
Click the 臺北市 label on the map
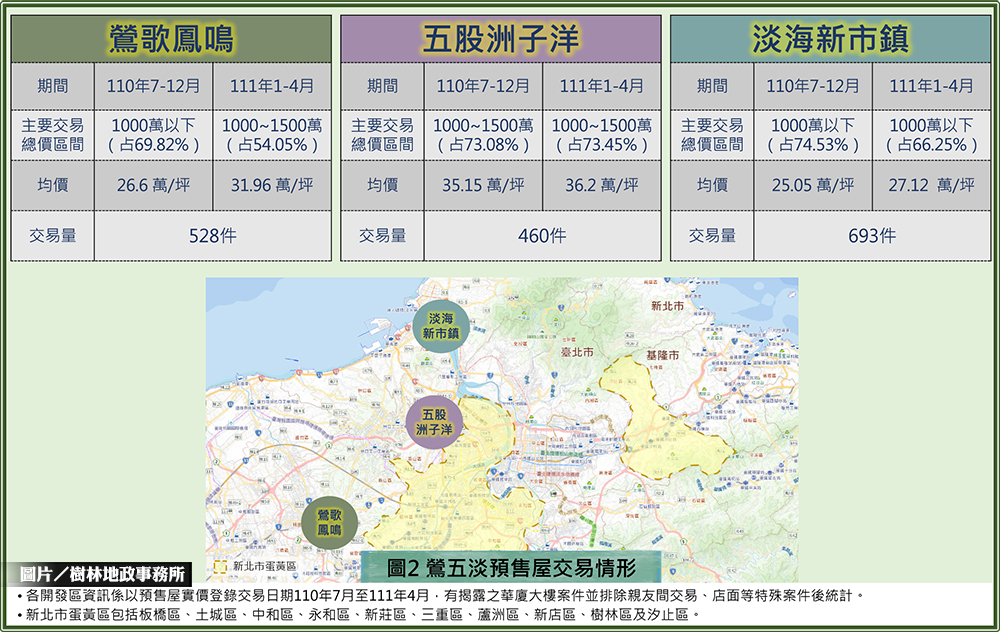[x=575, y=352]
